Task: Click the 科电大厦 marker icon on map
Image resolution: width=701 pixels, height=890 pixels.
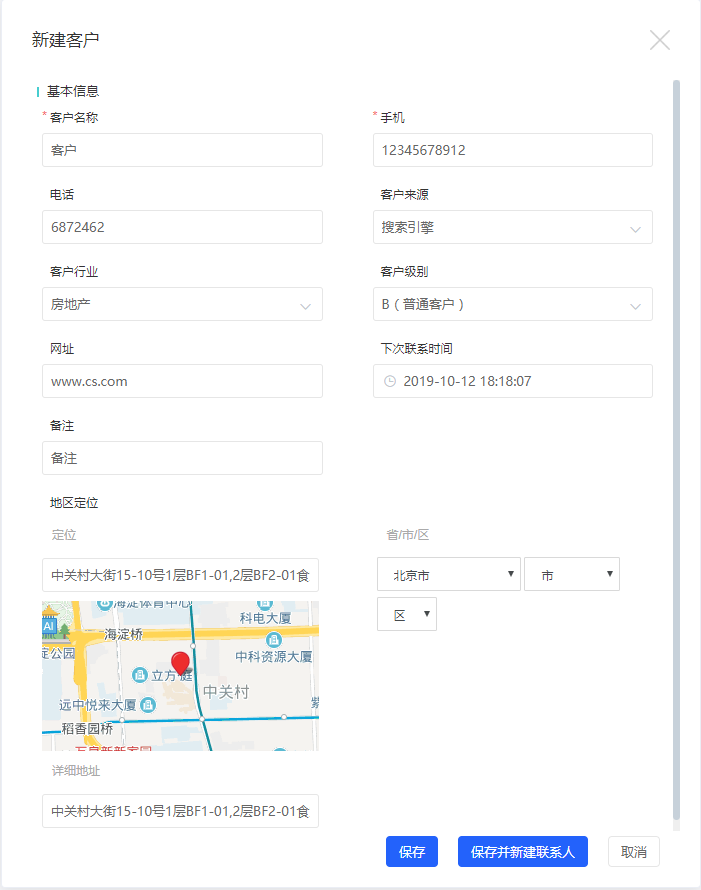Action: pos(265,604)
